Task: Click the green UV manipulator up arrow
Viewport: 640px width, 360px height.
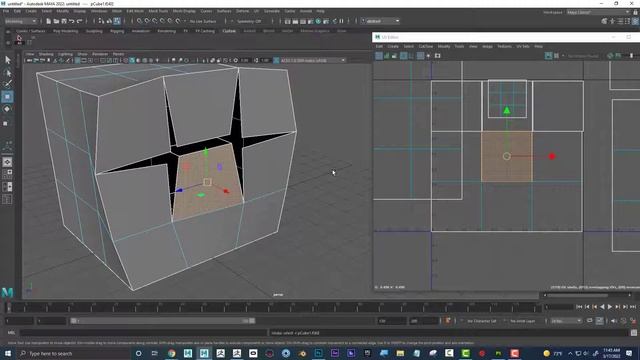Action: coord(507,110)
